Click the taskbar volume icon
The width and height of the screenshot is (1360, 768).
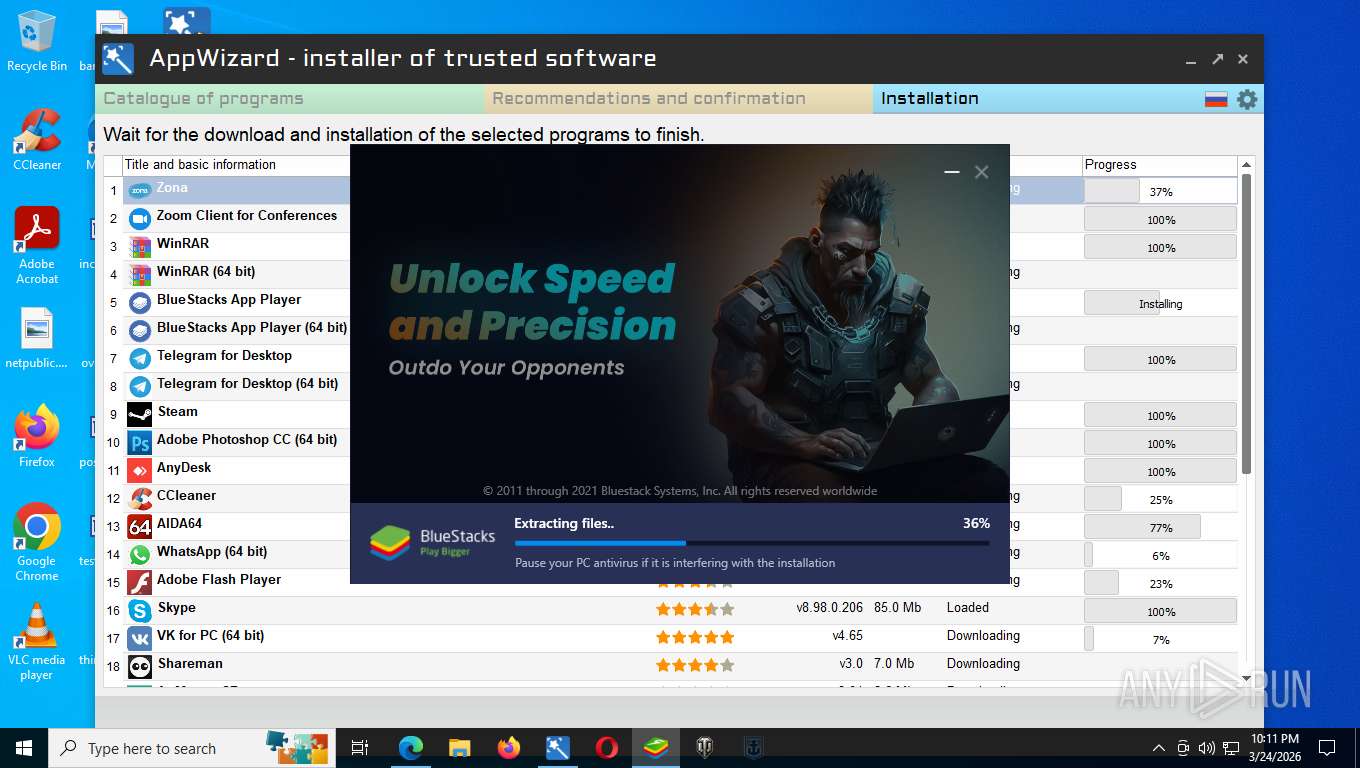[1206, 748]
